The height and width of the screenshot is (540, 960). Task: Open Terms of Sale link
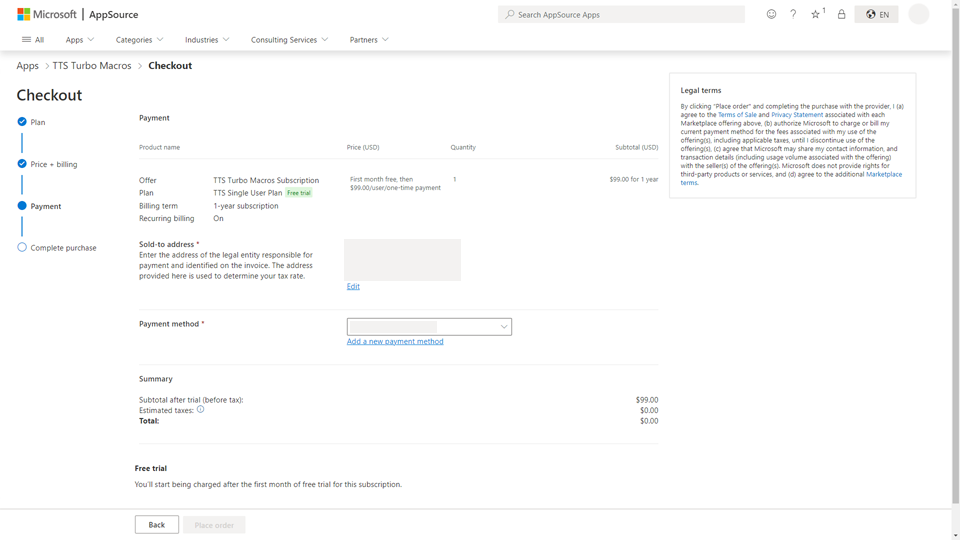[737, 114]
